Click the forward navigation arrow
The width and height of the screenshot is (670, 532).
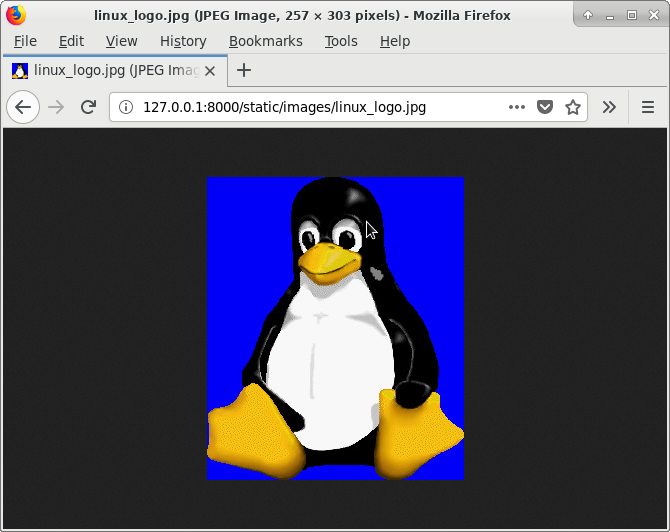pos(56,107)
